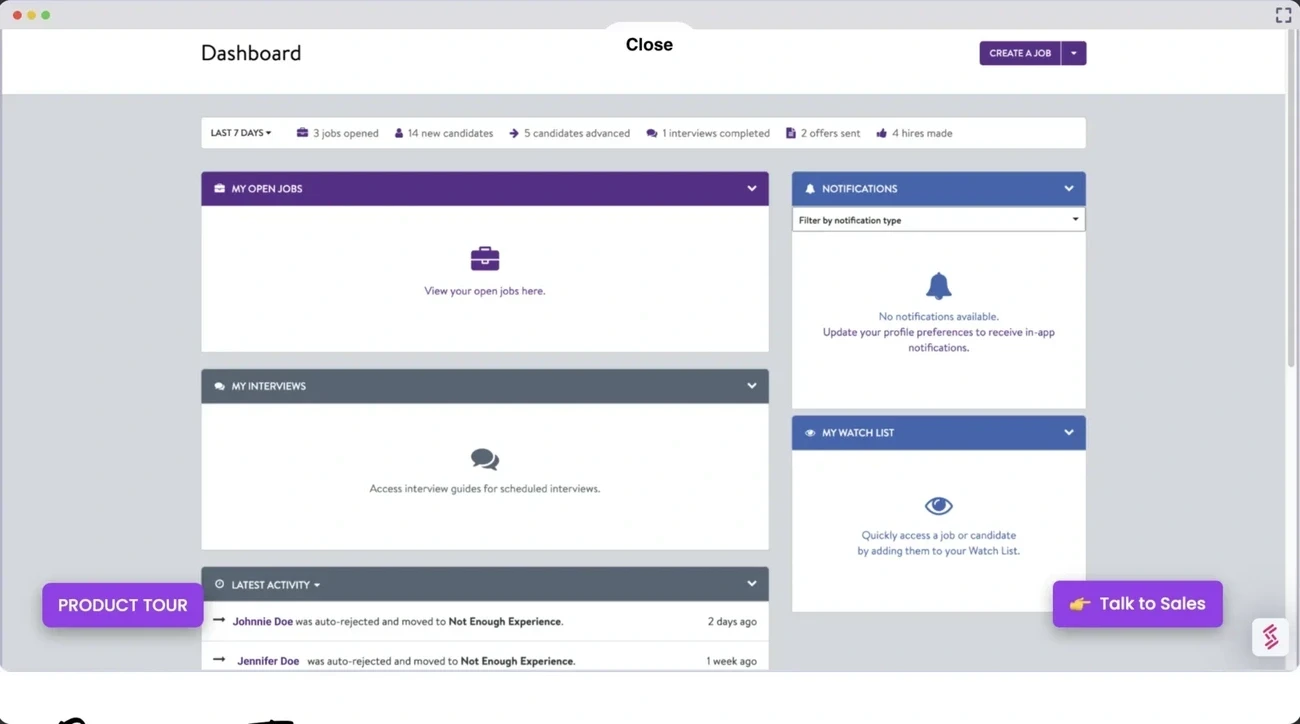This screenshot has height=724, width=1300.
Task: Toggle fullscreen via top-right corner icon
Action: click(x=1283, y=15)
